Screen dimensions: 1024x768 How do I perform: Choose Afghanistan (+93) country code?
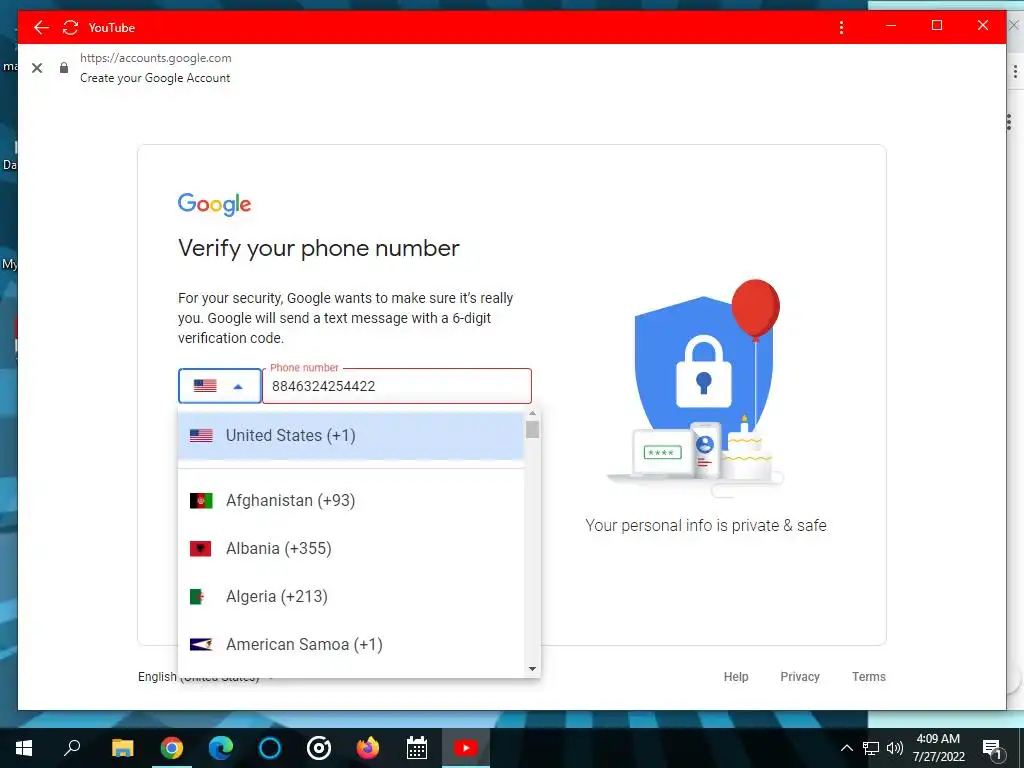[351, 501]
